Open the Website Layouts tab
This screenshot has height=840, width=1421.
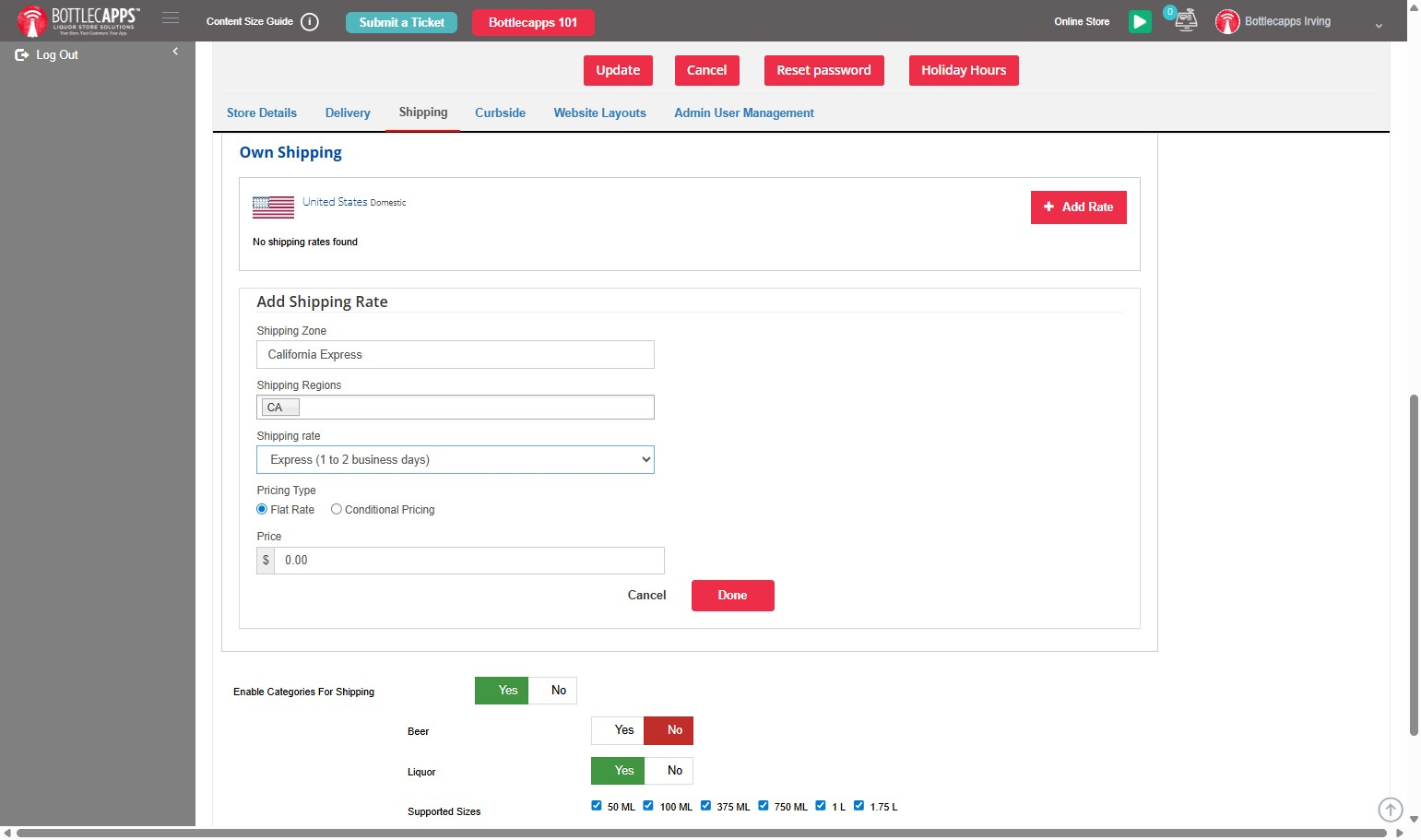coord(599,112)
